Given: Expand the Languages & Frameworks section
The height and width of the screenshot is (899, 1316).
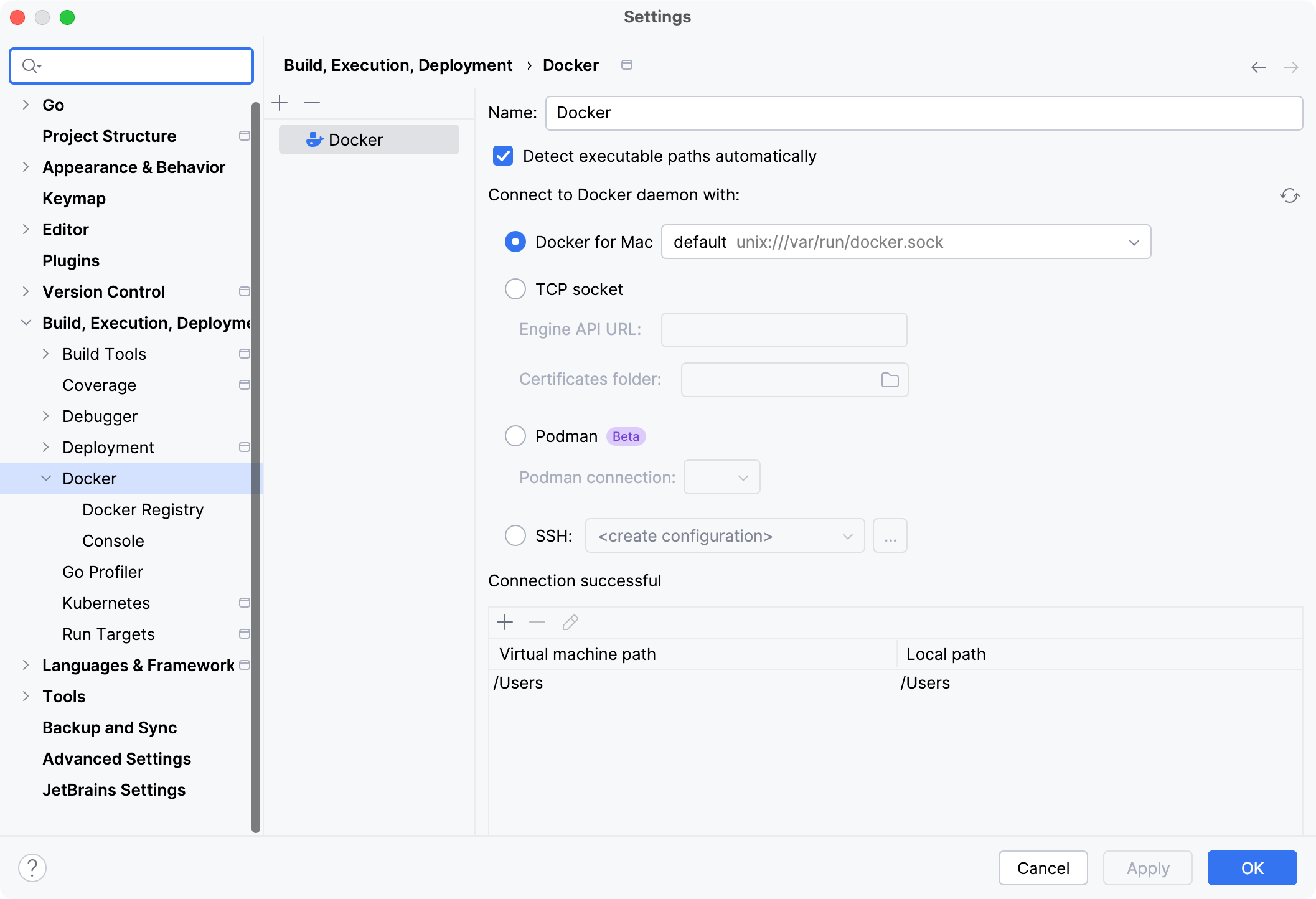Looking at the screenshot, I should [25, 665].
